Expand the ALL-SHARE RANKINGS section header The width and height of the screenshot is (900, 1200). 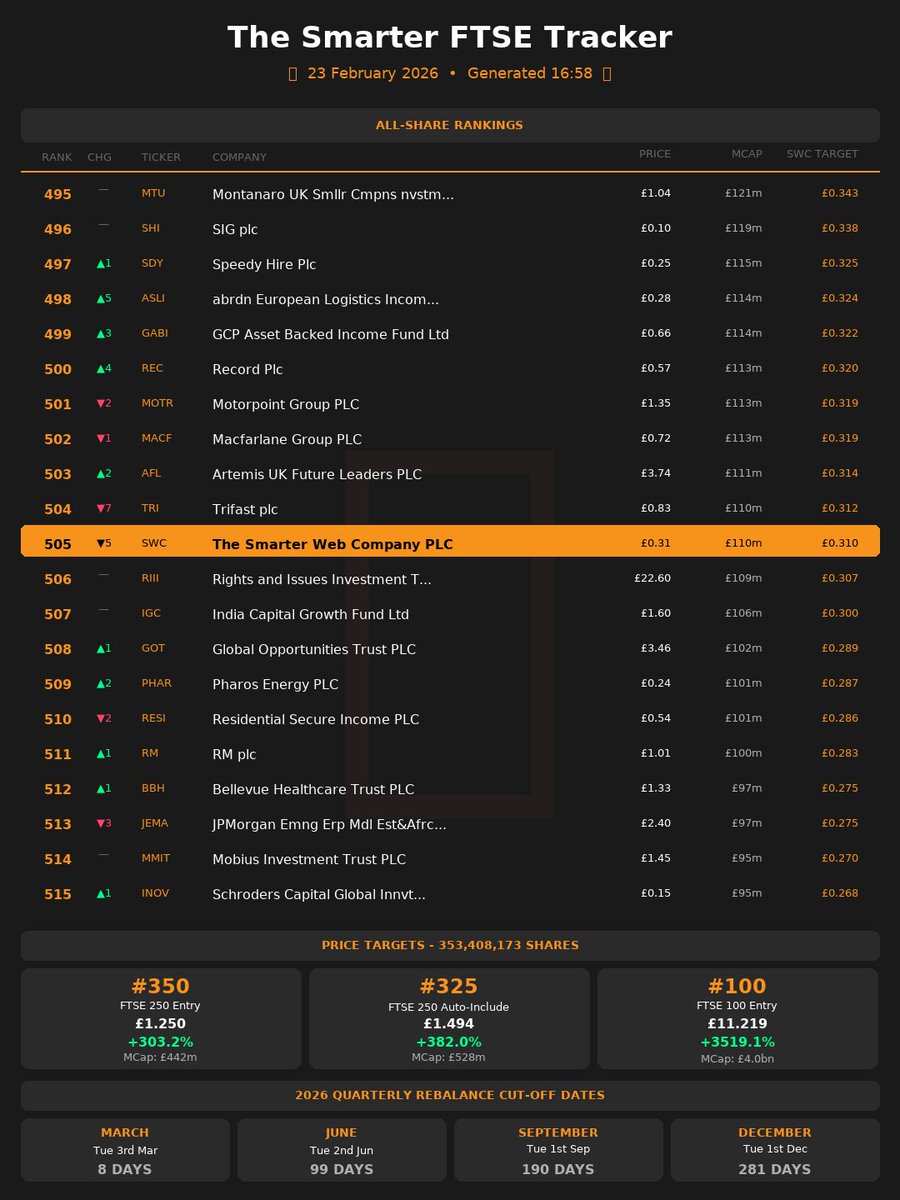pyautogui.click(x=450, y=125)
